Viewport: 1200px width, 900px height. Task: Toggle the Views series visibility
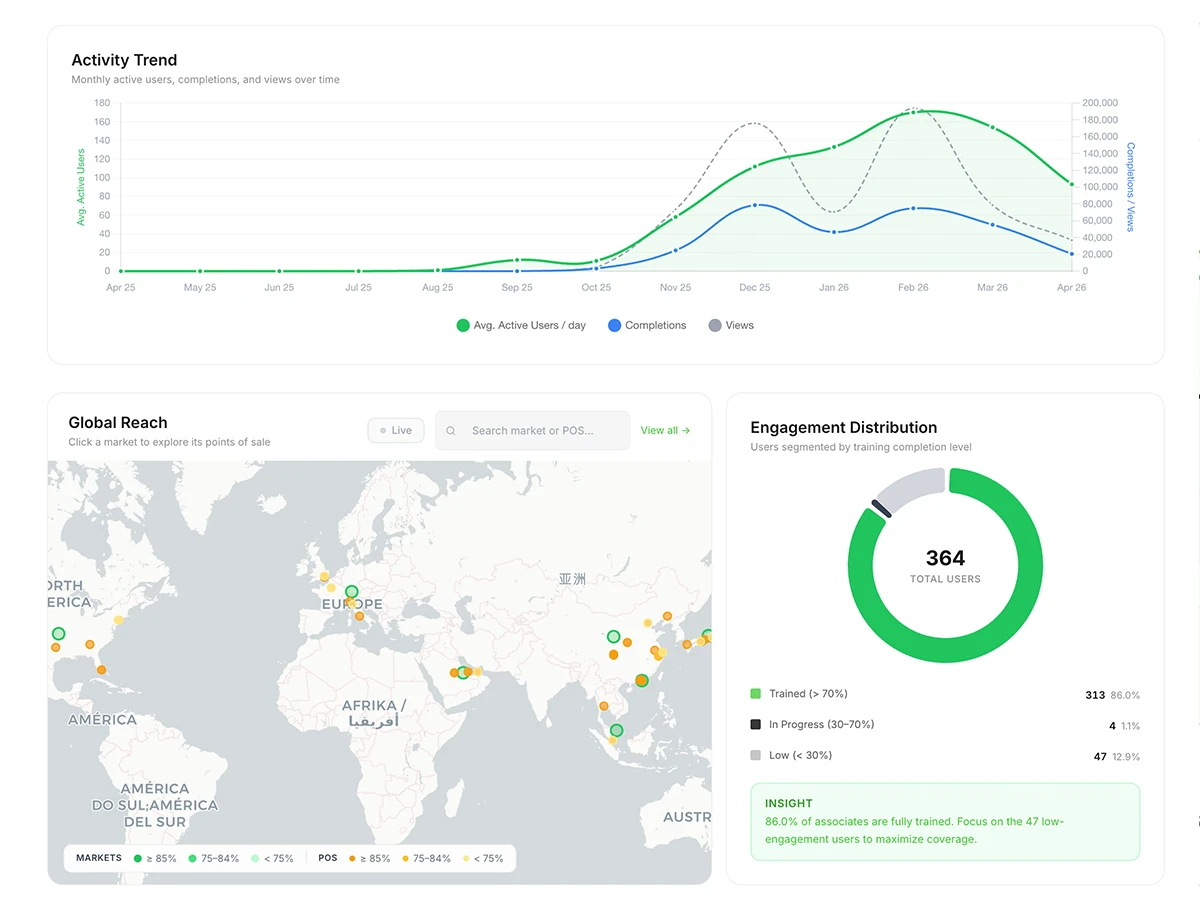730,325
